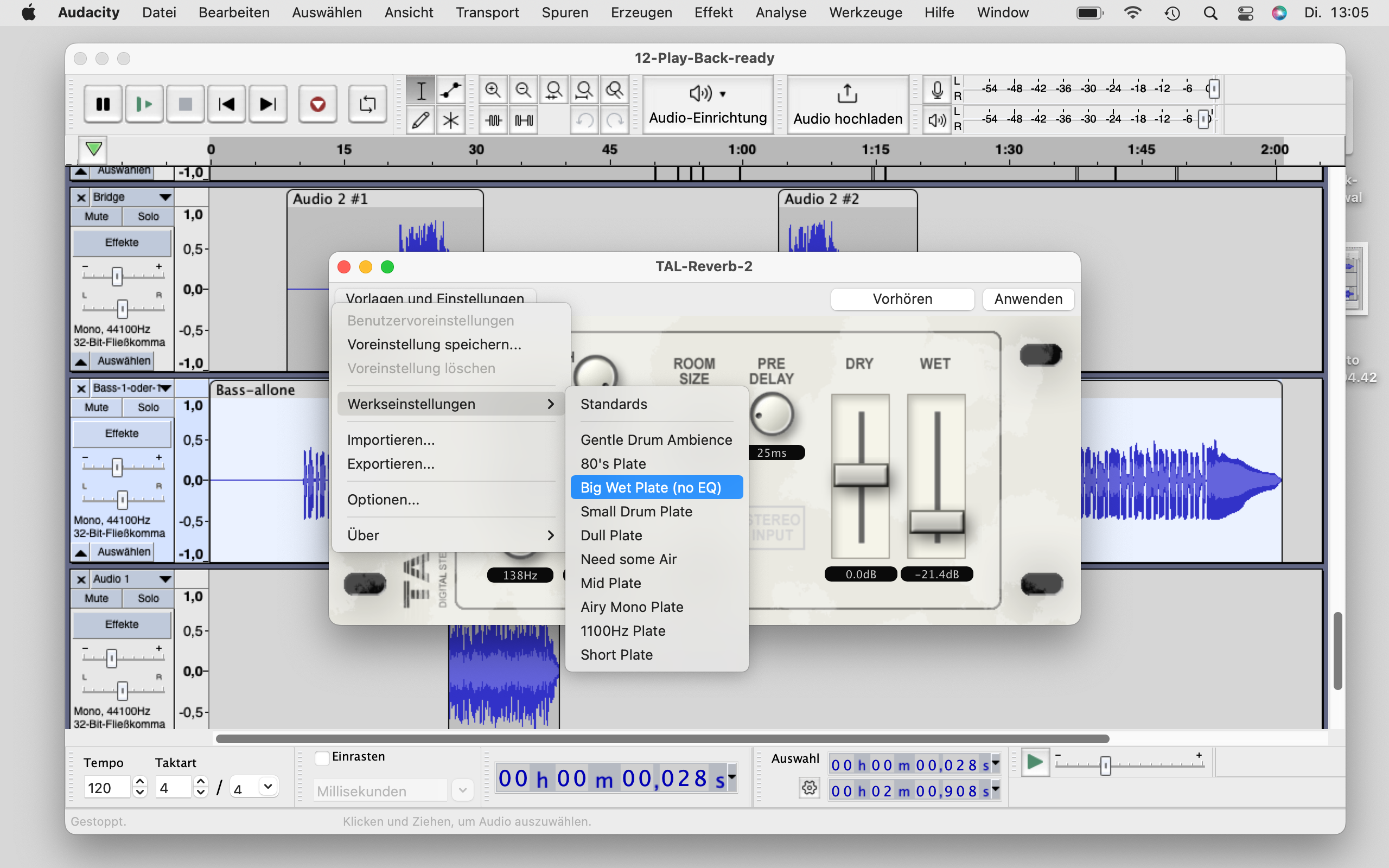
Task: Click the Multi-tool asterisk icon
Action: pyautogui.click(x=450, y=120)
